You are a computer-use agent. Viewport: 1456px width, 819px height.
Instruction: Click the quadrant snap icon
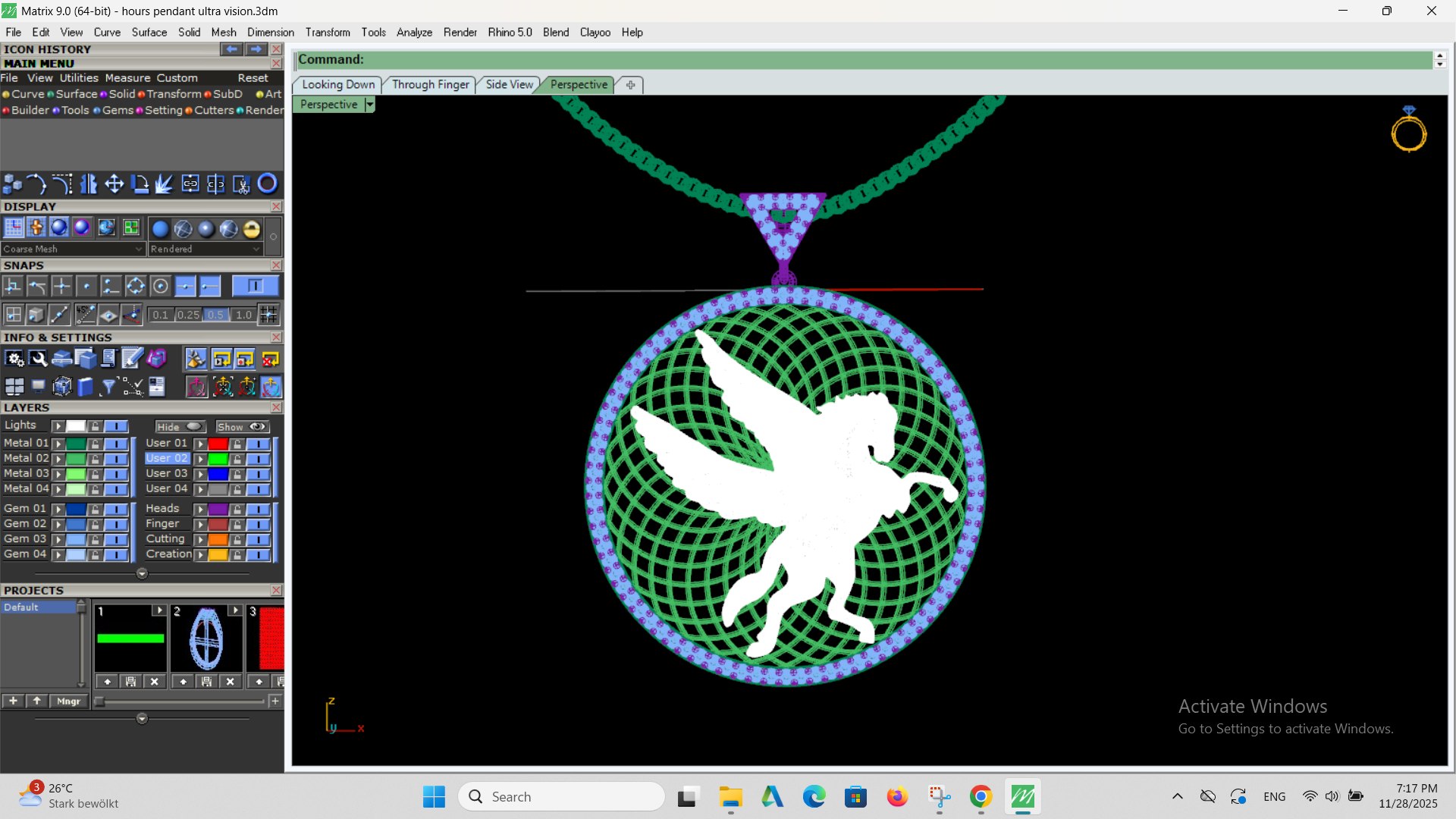(135, 287)
